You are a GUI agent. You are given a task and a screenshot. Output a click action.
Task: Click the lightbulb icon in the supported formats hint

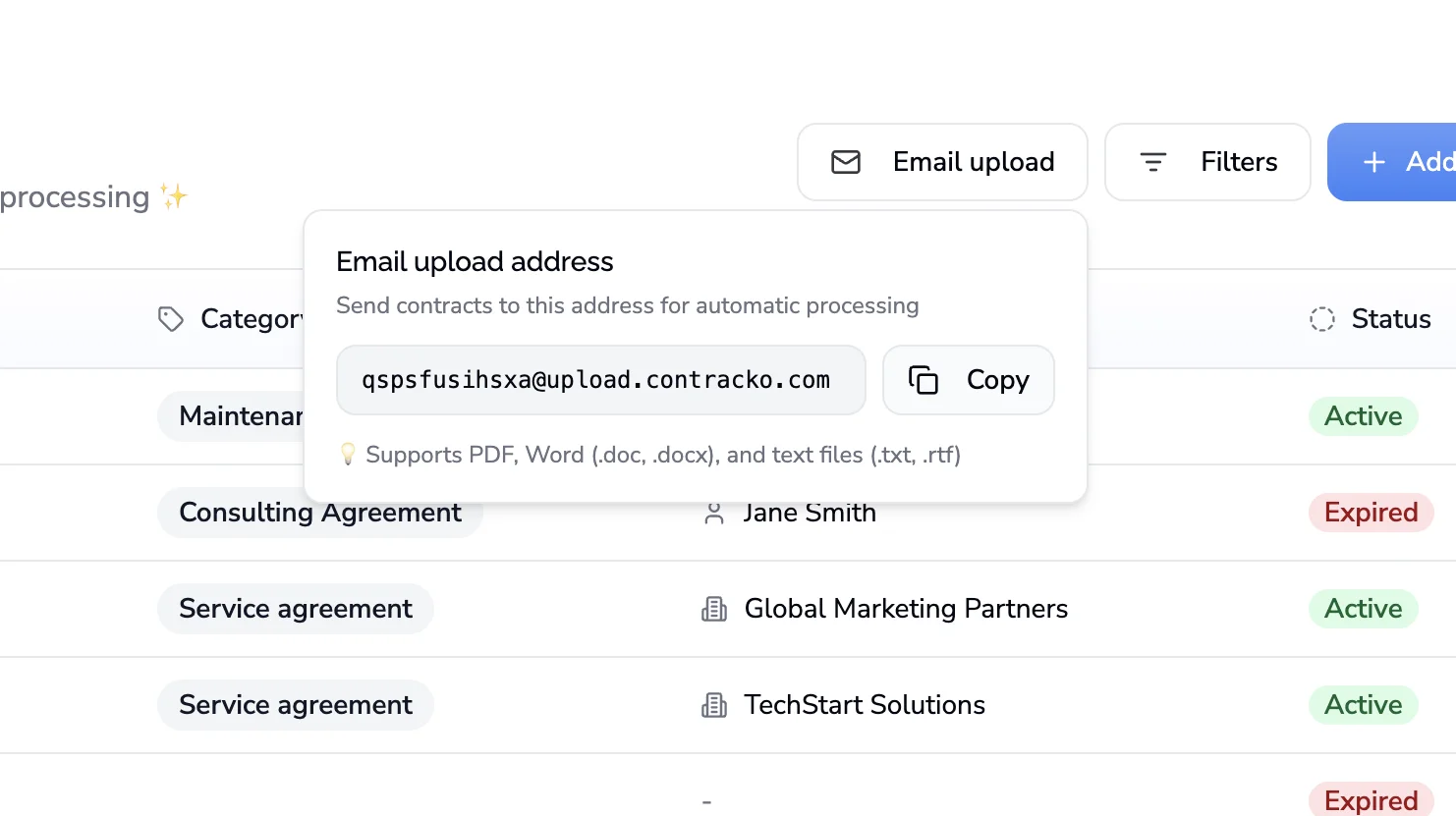click(348, 454)
